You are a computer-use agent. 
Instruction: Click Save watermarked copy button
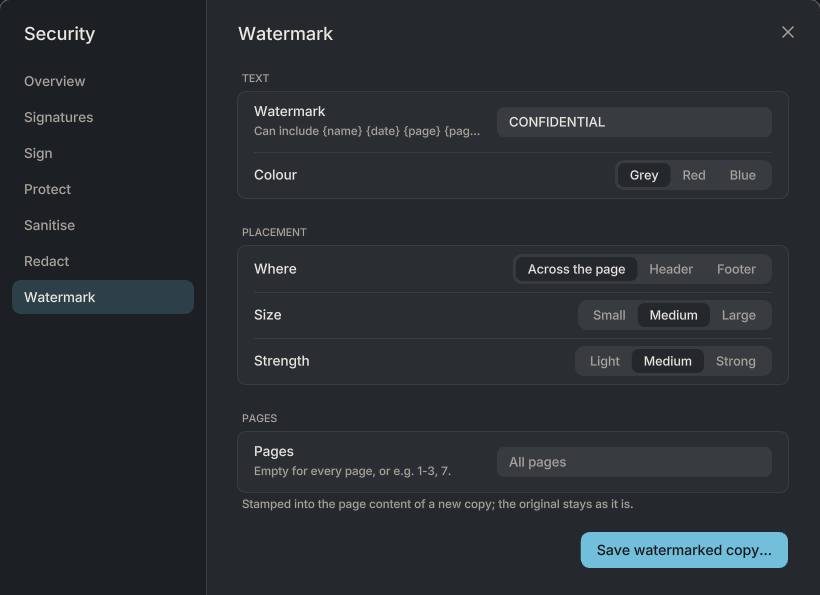point(684,550)
